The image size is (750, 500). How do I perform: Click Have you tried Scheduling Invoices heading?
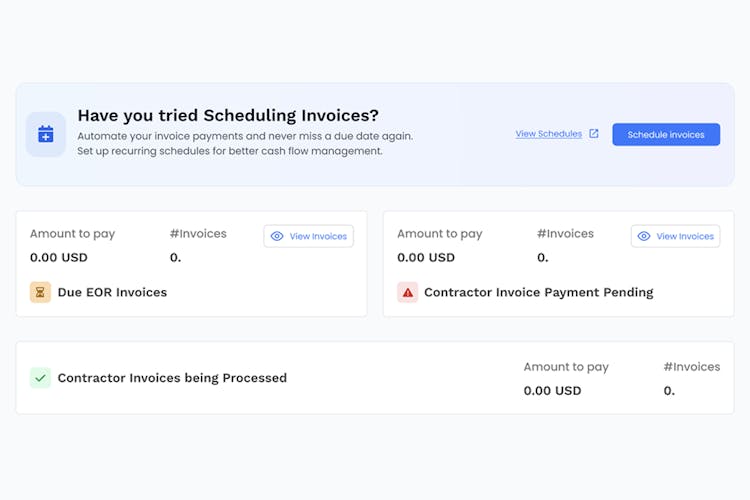pos(228,115)
